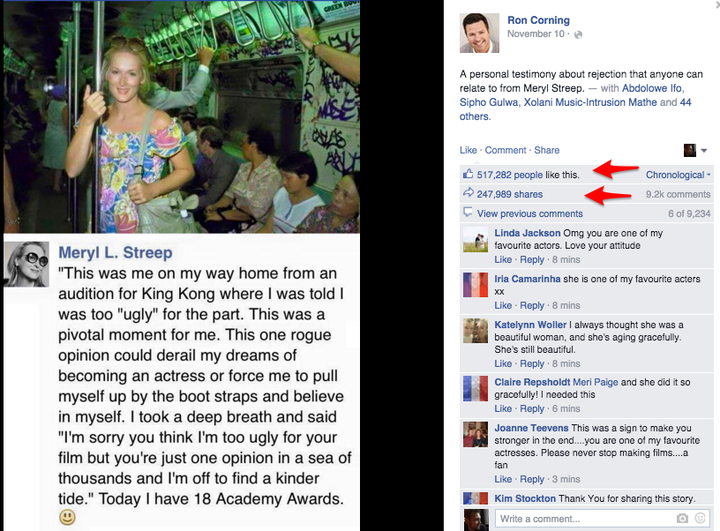Like Katelynn Woller's comment
Screen dimensions: 720x531
click(x=503, y=363)
